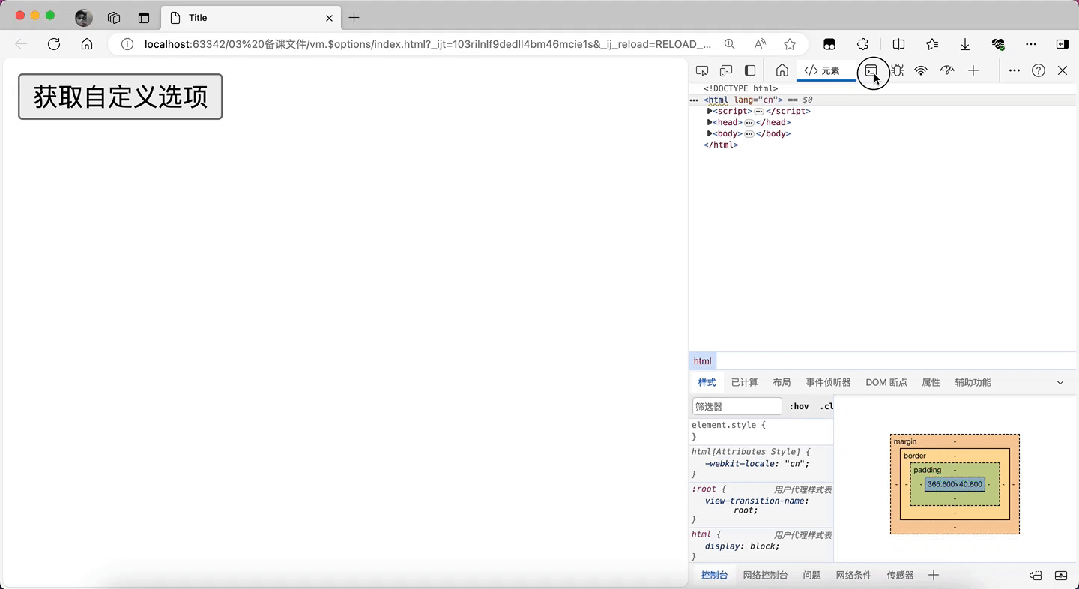Switch to the 控制台 drawer tab

(x=714, y=575)
